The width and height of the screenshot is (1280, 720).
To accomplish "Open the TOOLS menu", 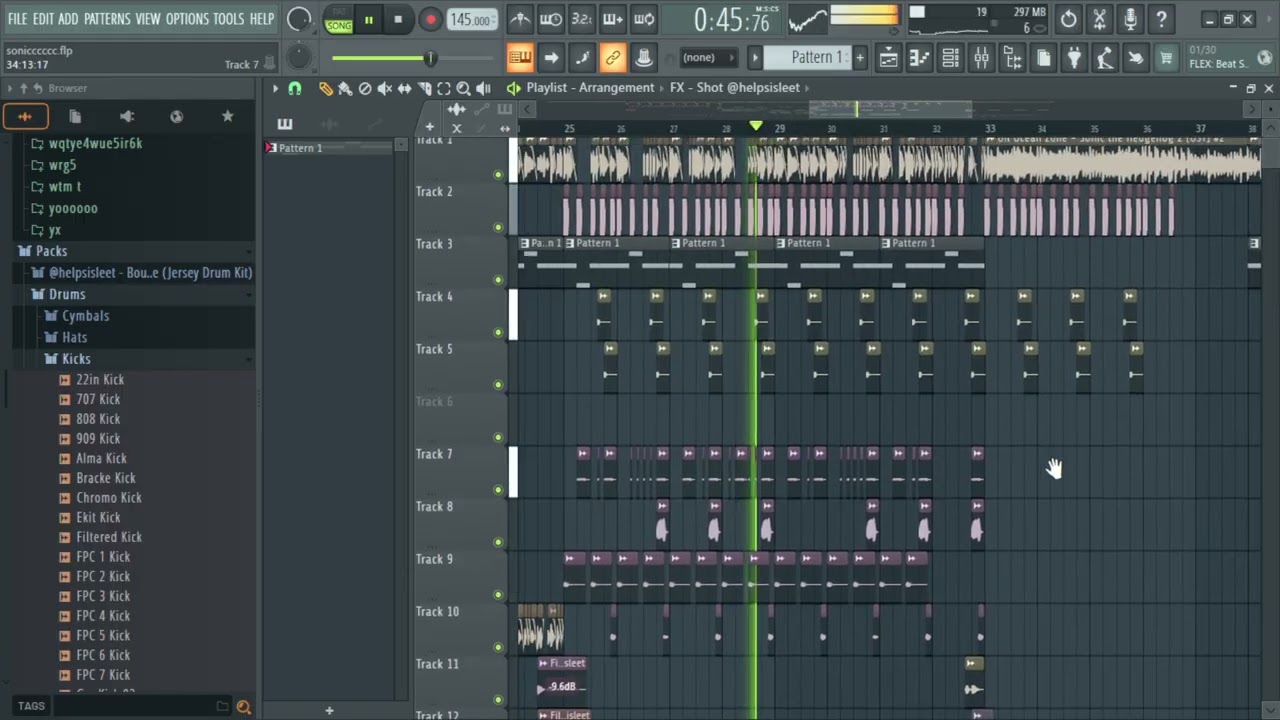I will 229,19.
